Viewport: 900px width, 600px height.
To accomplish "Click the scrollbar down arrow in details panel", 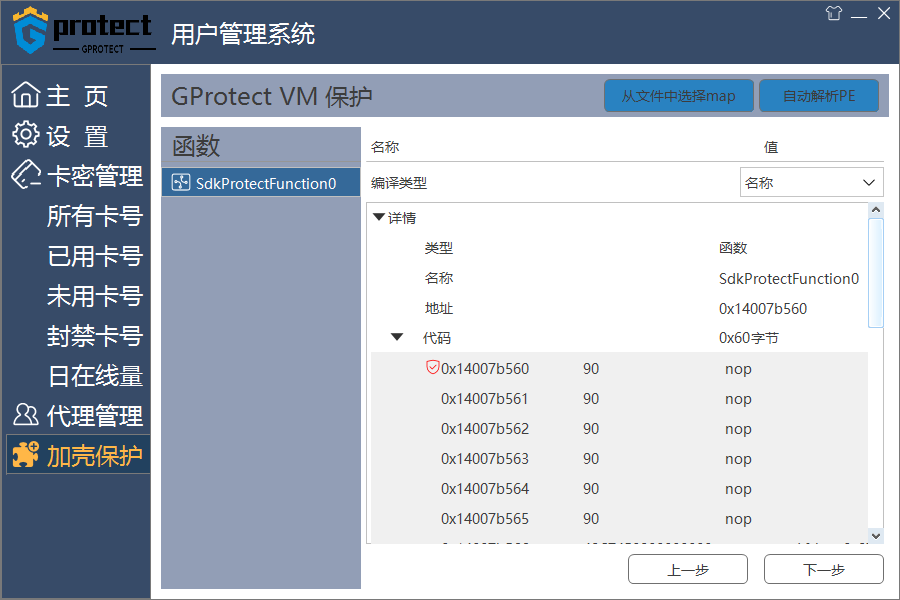I will (876, 536).
